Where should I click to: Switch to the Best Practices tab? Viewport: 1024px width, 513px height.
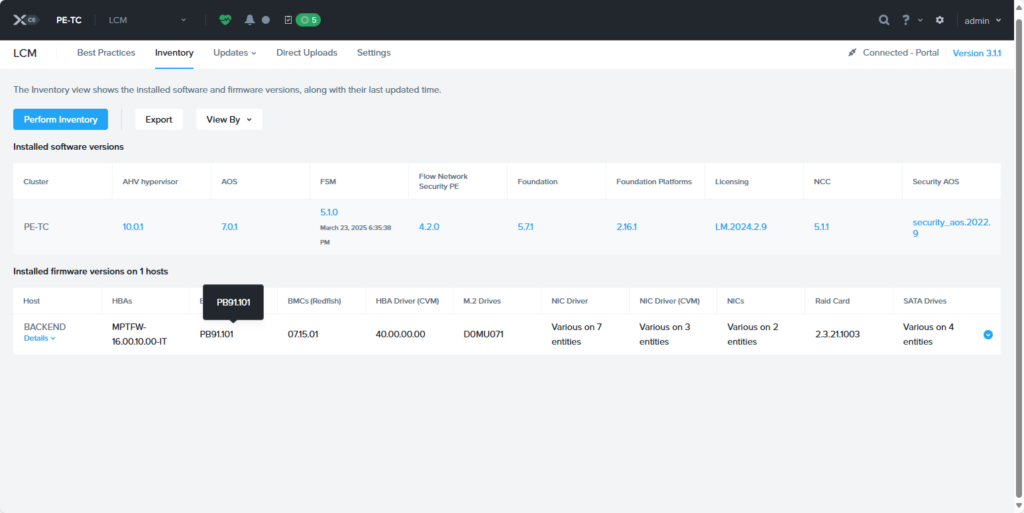[106, 53]
